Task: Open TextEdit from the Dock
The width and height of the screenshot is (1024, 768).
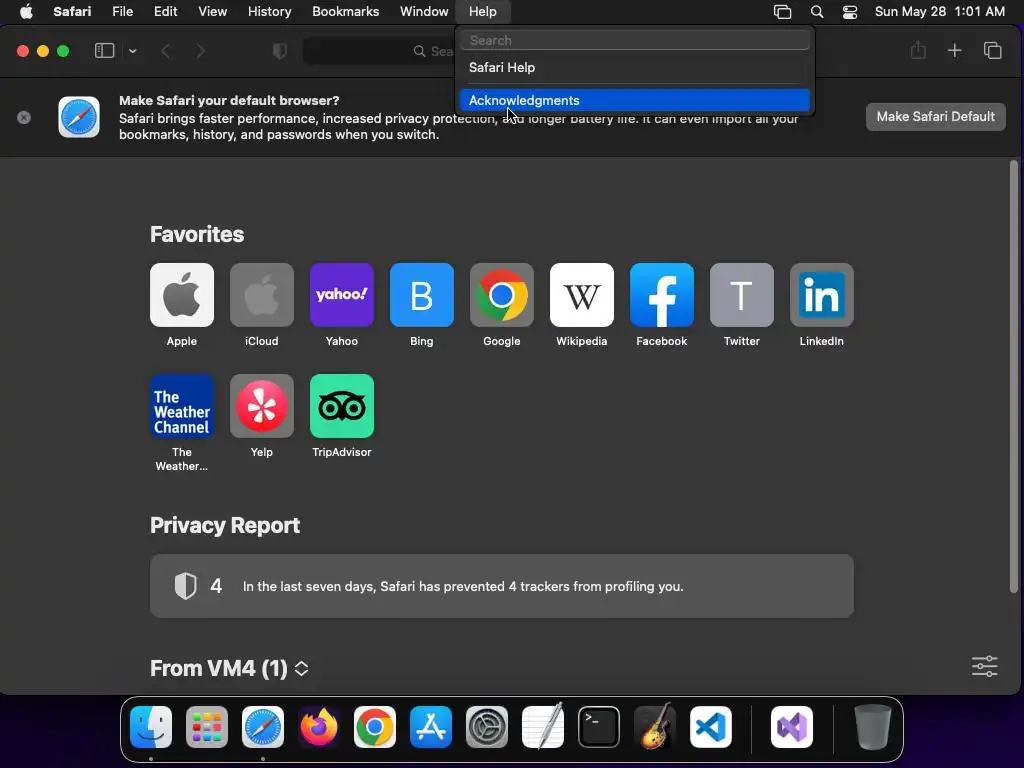Action: point(543,726)
